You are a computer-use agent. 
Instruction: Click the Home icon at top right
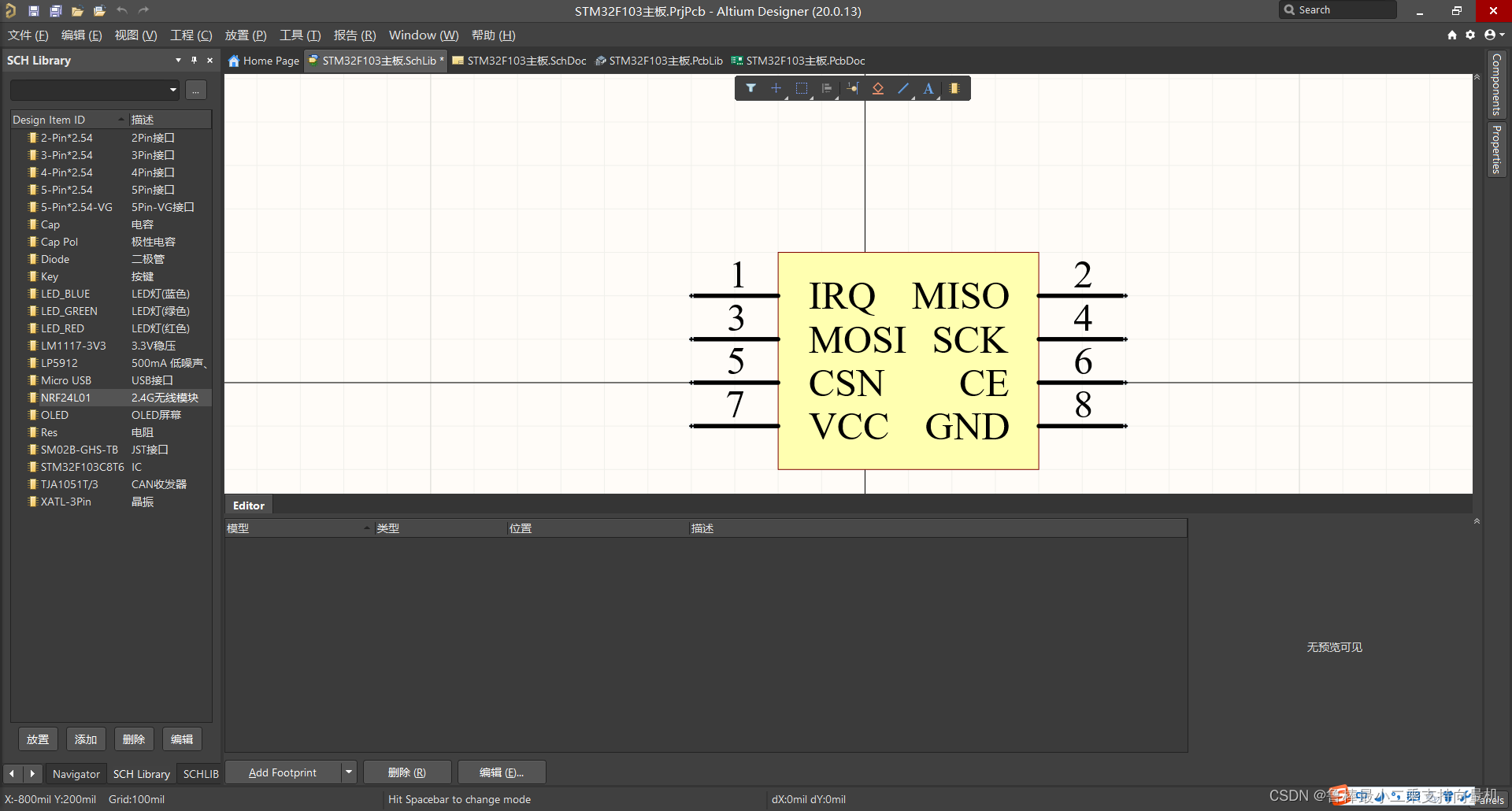1452,35
